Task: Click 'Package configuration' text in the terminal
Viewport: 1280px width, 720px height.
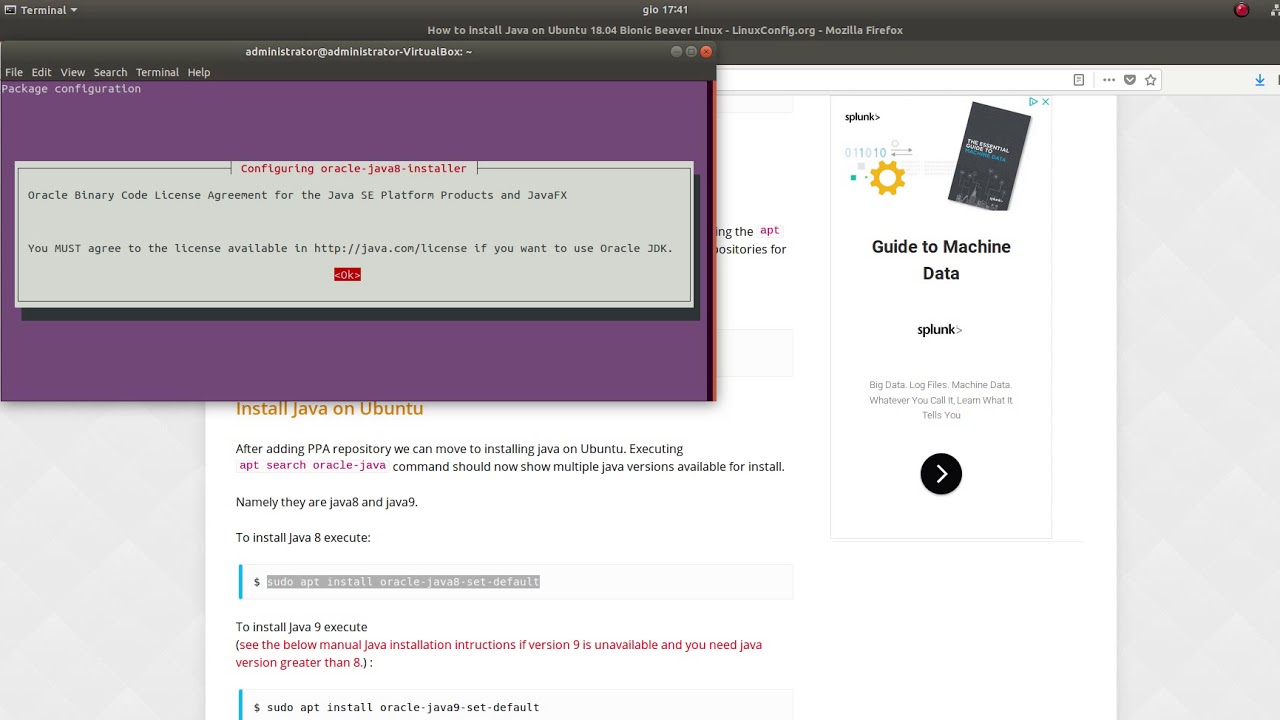Action: coord(71,88)
